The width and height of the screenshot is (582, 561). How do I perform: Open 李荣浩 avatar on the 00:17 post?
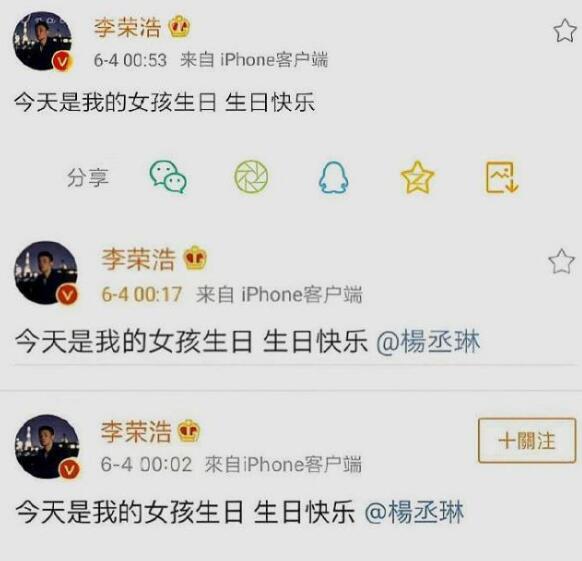coord(46,273)
